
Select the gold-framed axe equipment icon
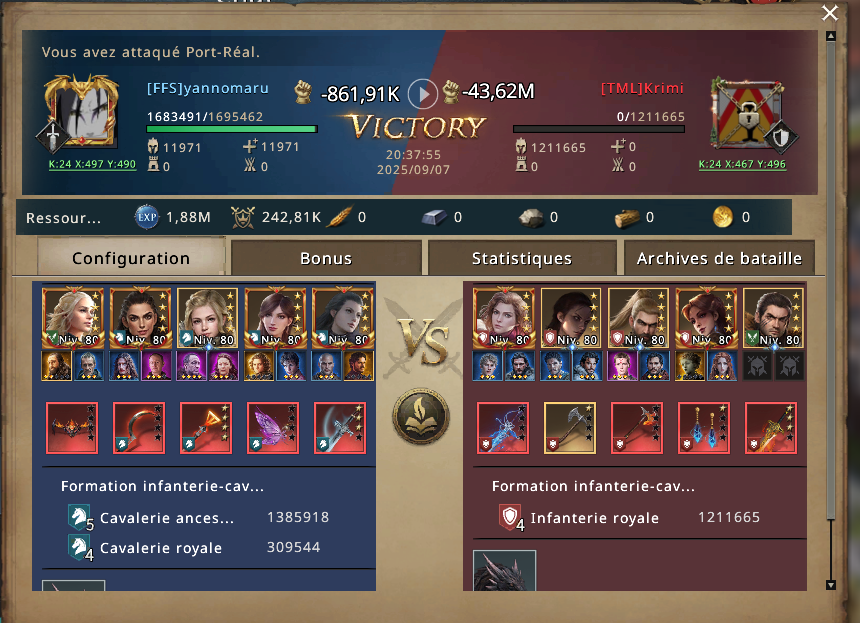[x=570, y=428]
